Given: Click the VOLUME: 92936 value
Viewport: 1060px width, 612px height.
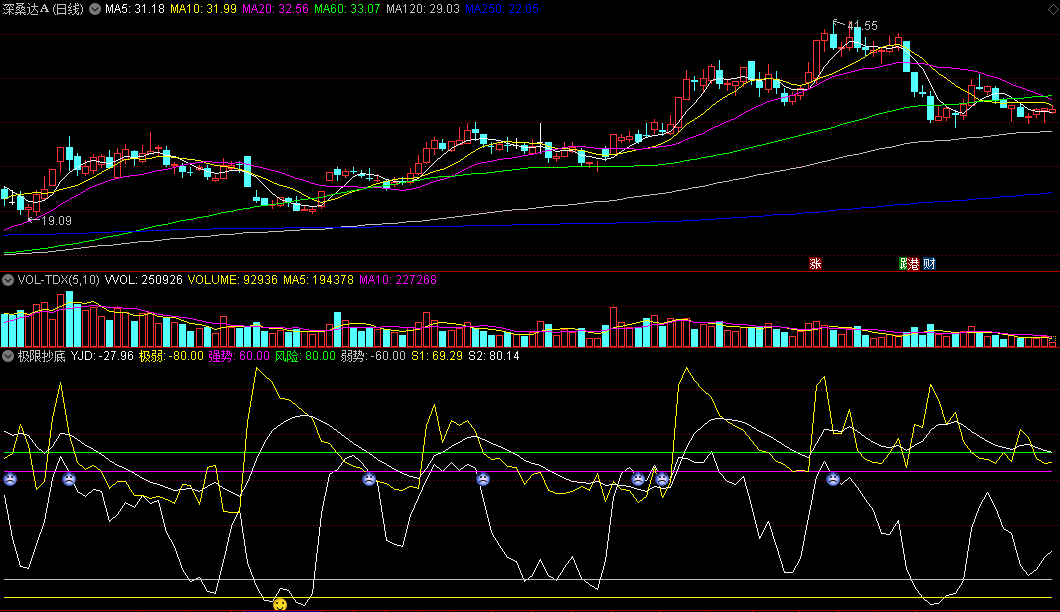Looking at the screenshot, I should 233,280.
